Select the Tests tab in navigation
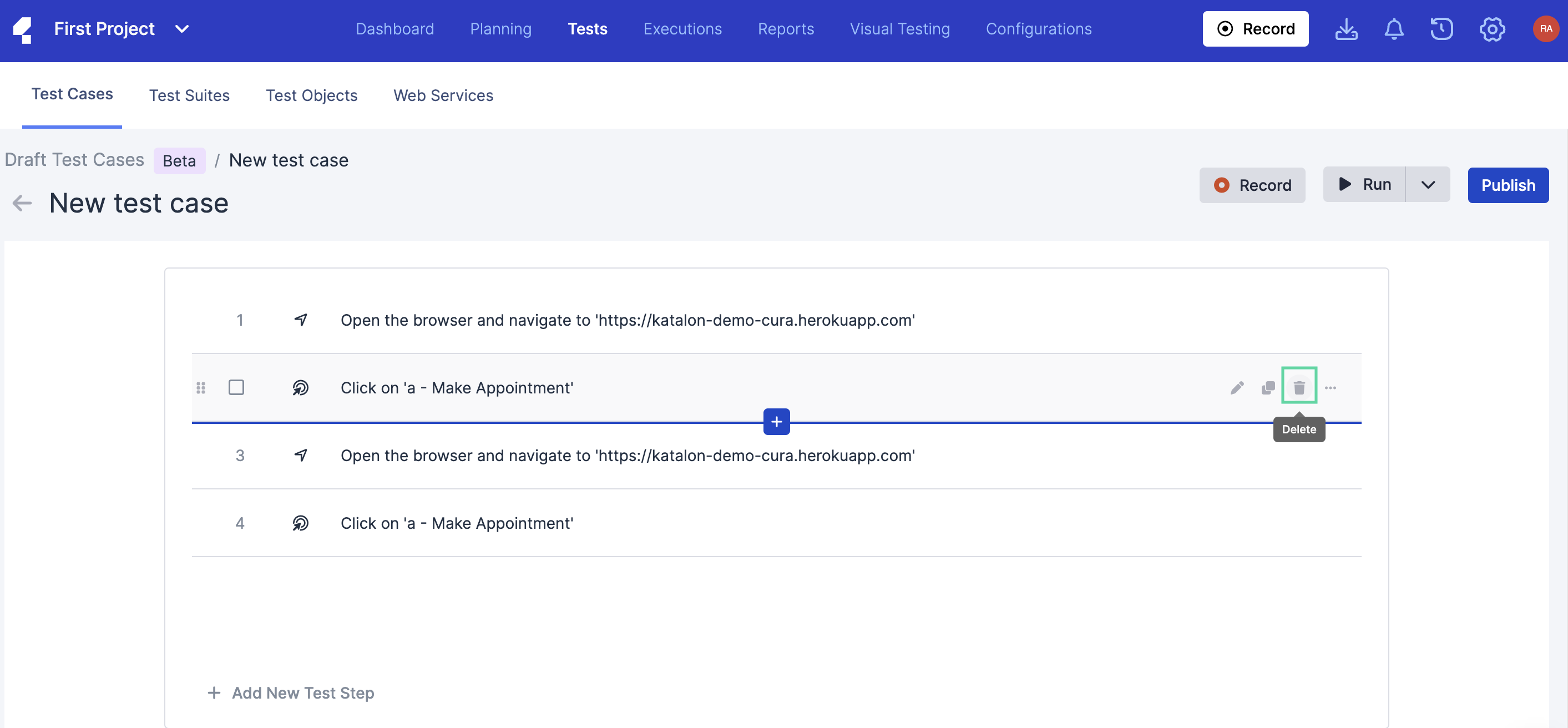This screenshot has height=728, width=1568. [x=587, y=28]
